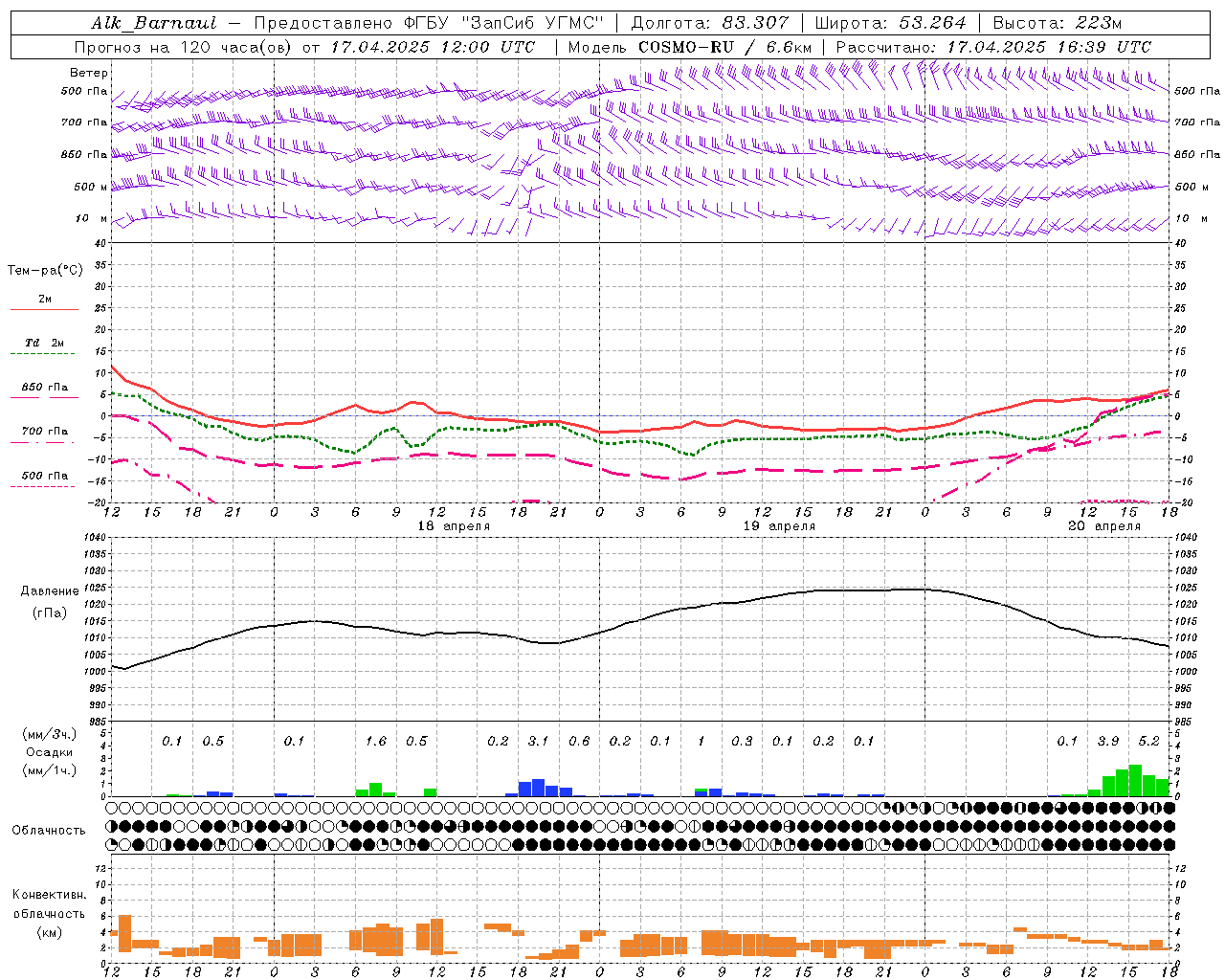
Task: Click the "Тем-ра(°C)" temperature axis label
Action: [45, 271]
